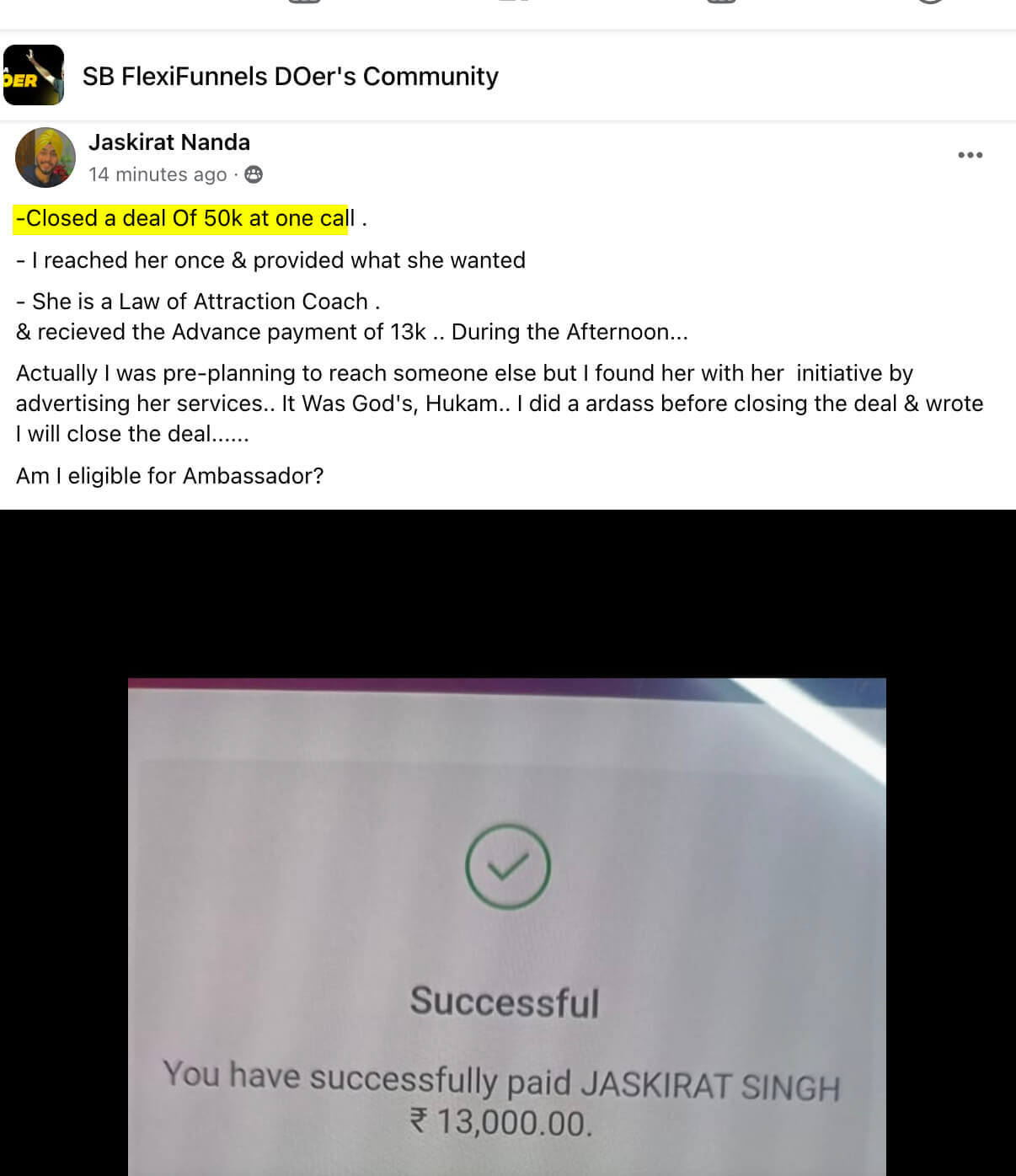Click the 'Successful' text in the image
1016x1176 pixels.
click(x=505, y=1002)
